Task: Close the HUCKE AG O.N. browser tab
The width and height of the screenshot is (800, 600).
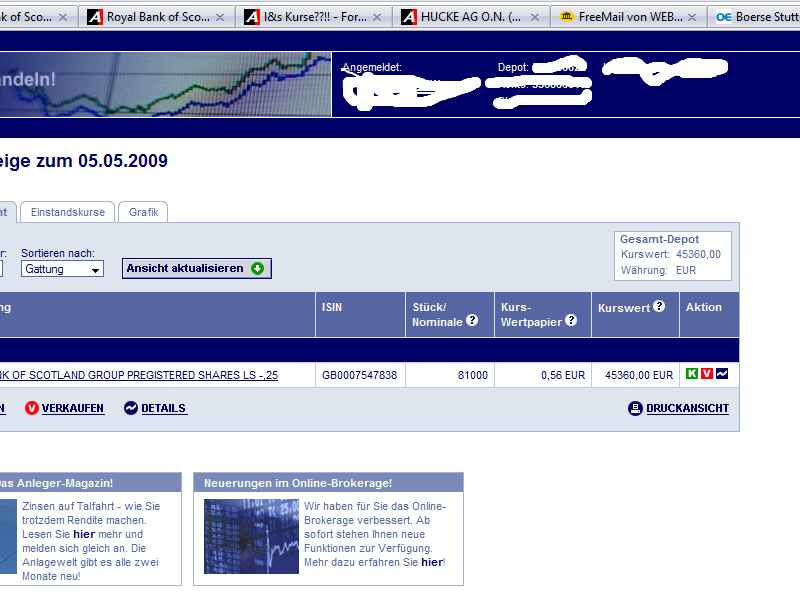Action: tap(535, 17)
